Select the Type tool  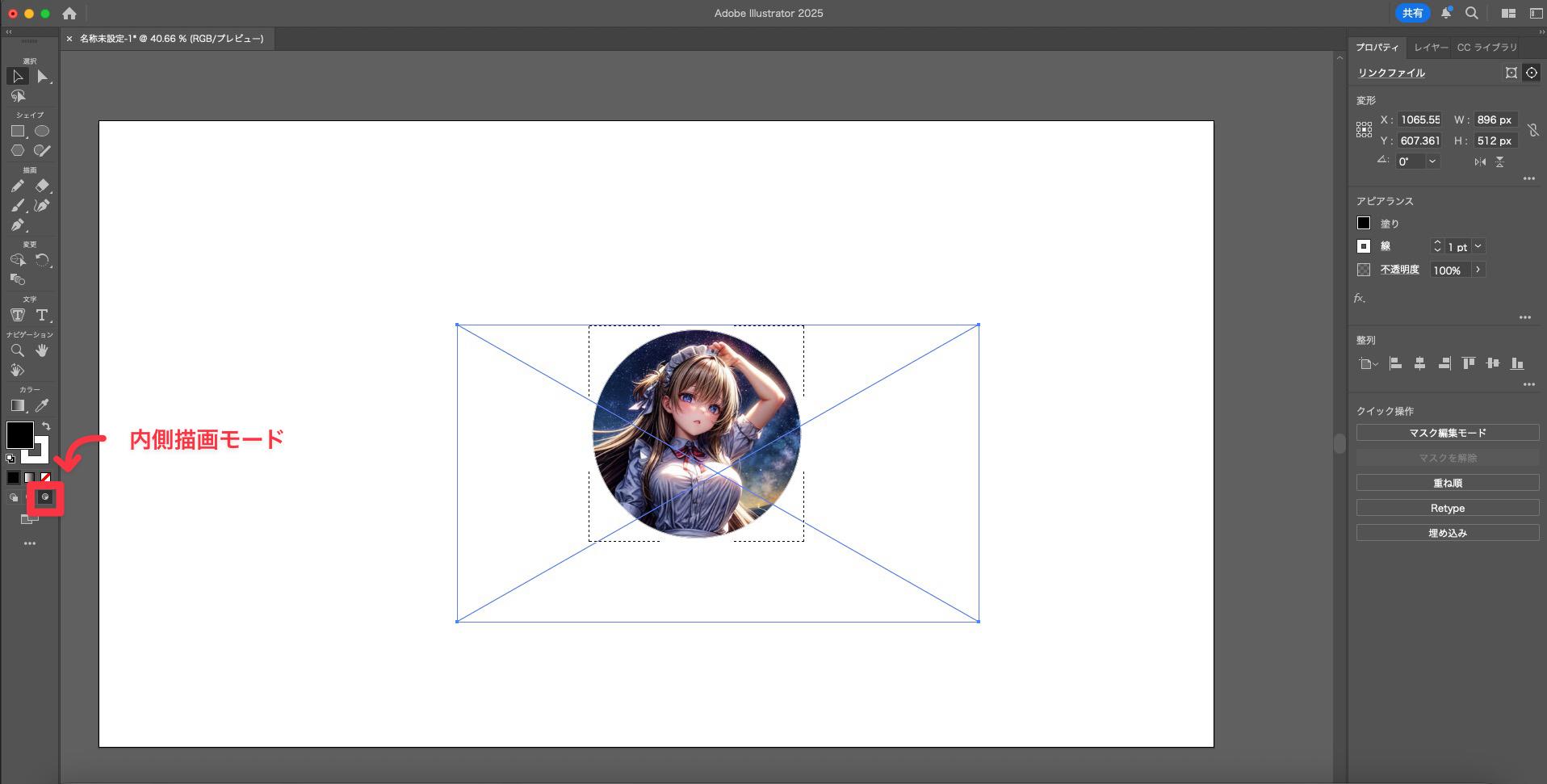coord(42,315)
